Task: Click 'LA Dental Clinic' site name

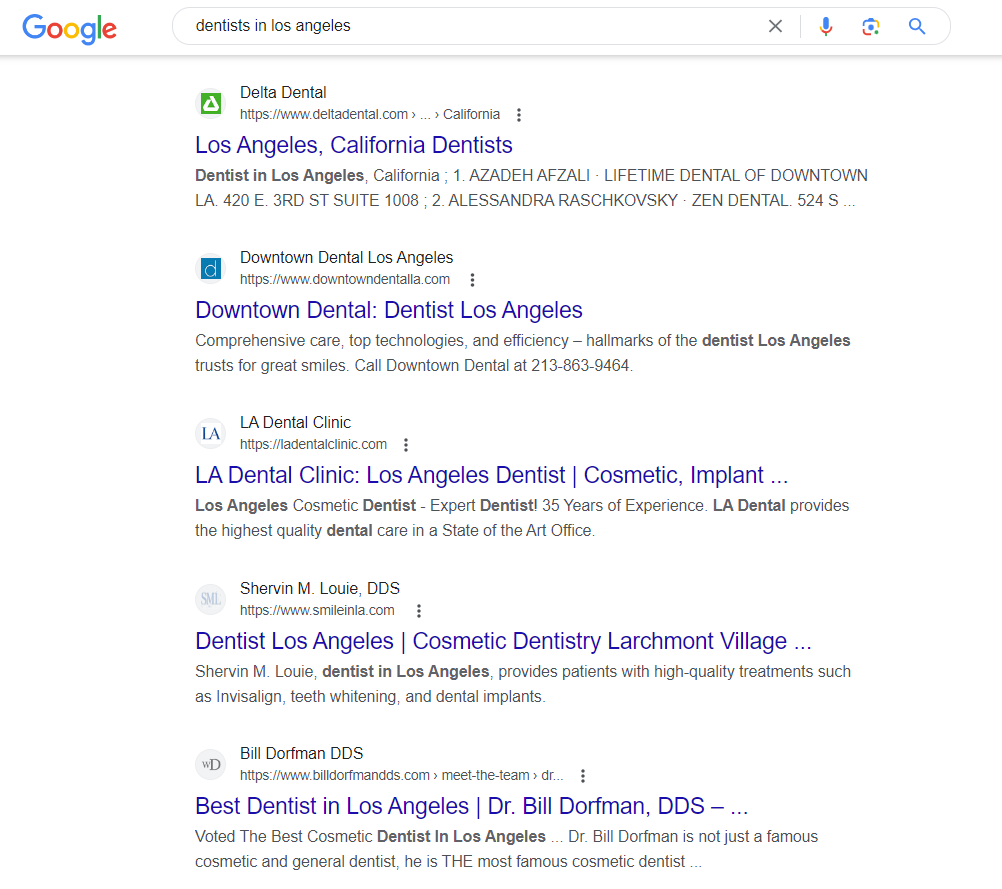Action: click(x=295, y=422)
